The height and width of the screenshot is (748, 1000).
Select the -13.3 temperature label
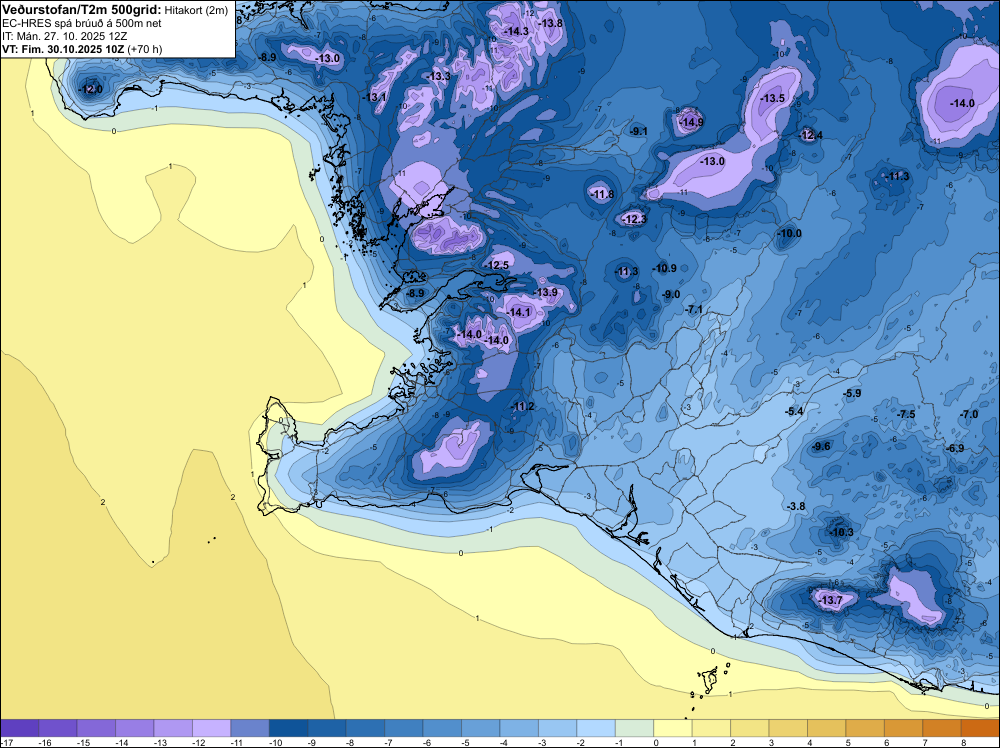pyautogui.click(x=439, y=77)
